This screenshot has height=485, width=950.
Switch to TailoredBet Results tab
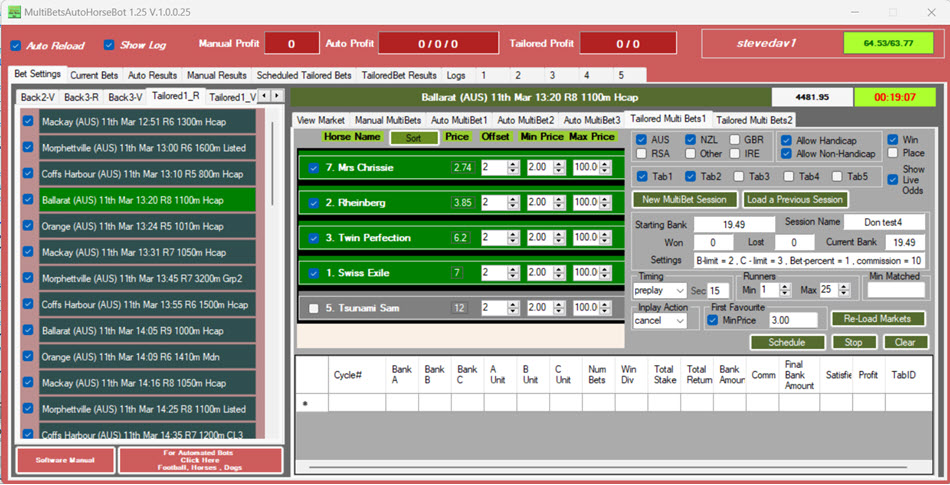point(399,76)
